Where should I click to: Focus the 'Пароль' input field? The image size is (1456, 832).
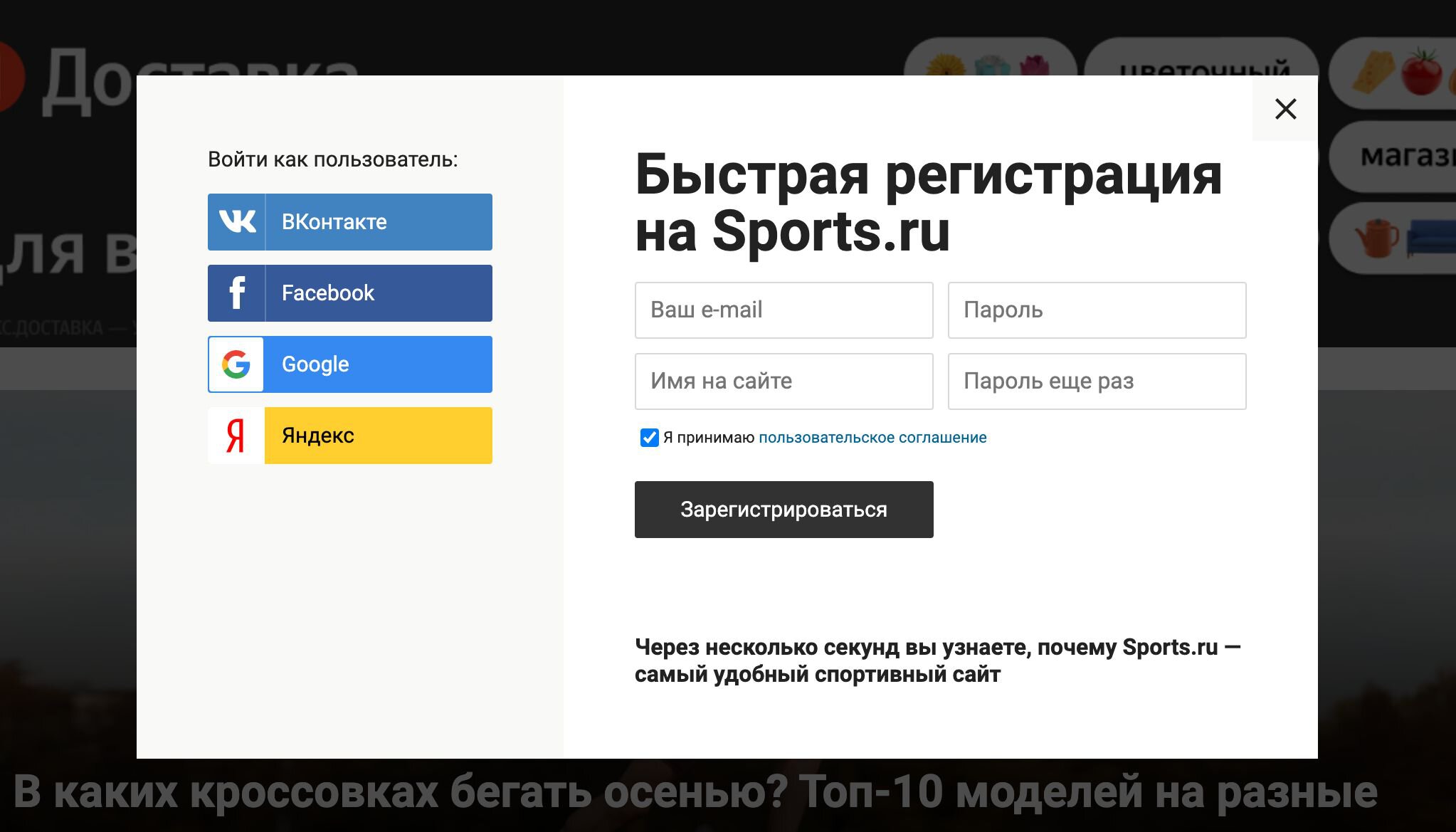1097,310
